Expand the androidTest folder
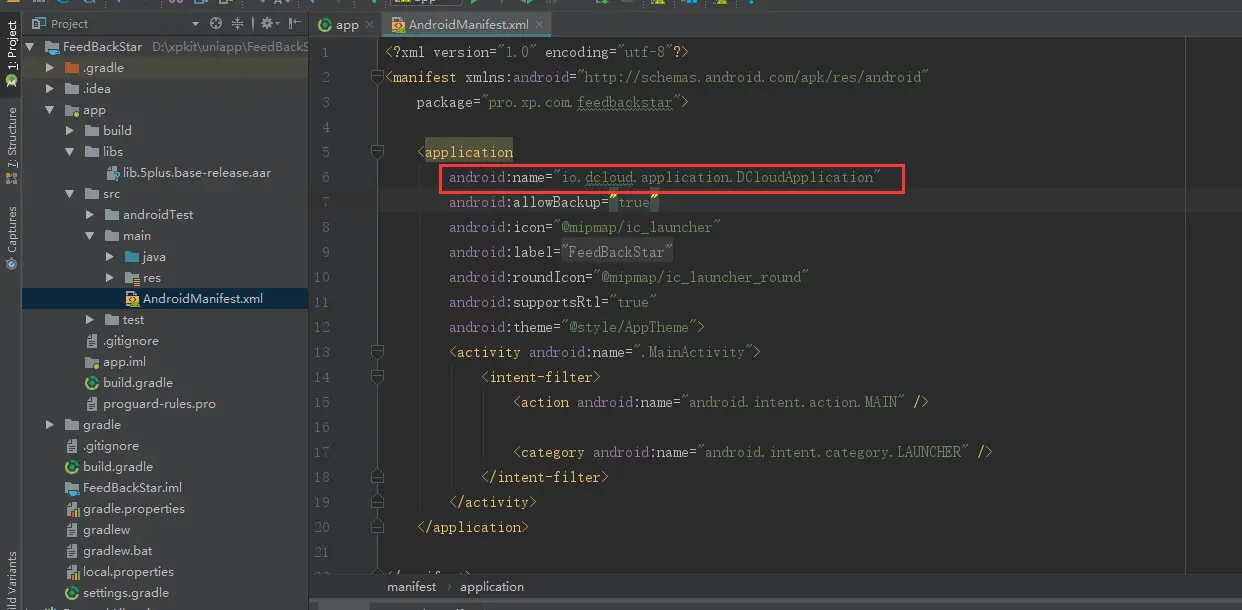Viewport: 1242px width, 610px height. click(x=90, y=215)
